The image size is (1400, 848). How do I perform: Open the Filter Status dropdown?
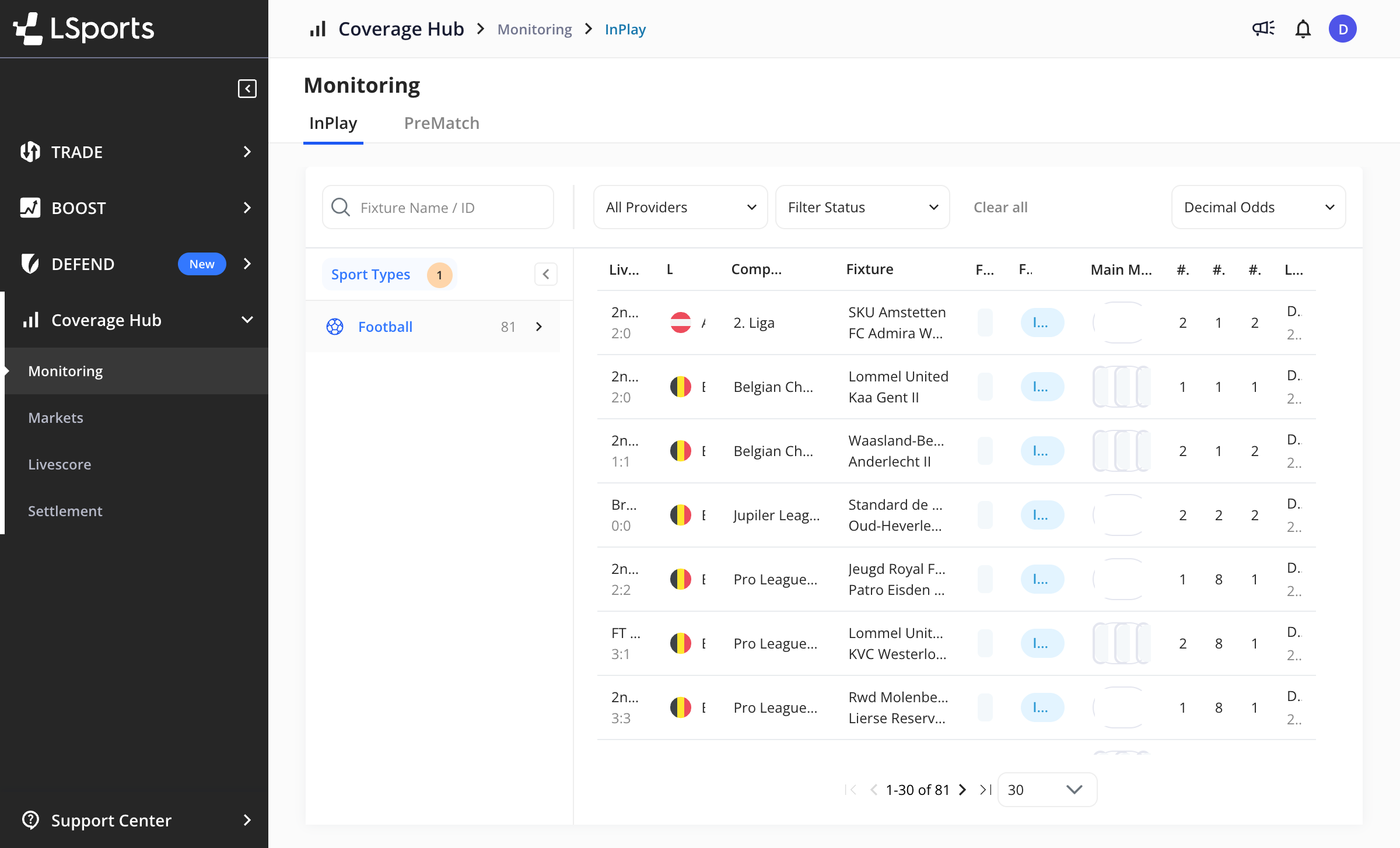[x=862, y=207]
